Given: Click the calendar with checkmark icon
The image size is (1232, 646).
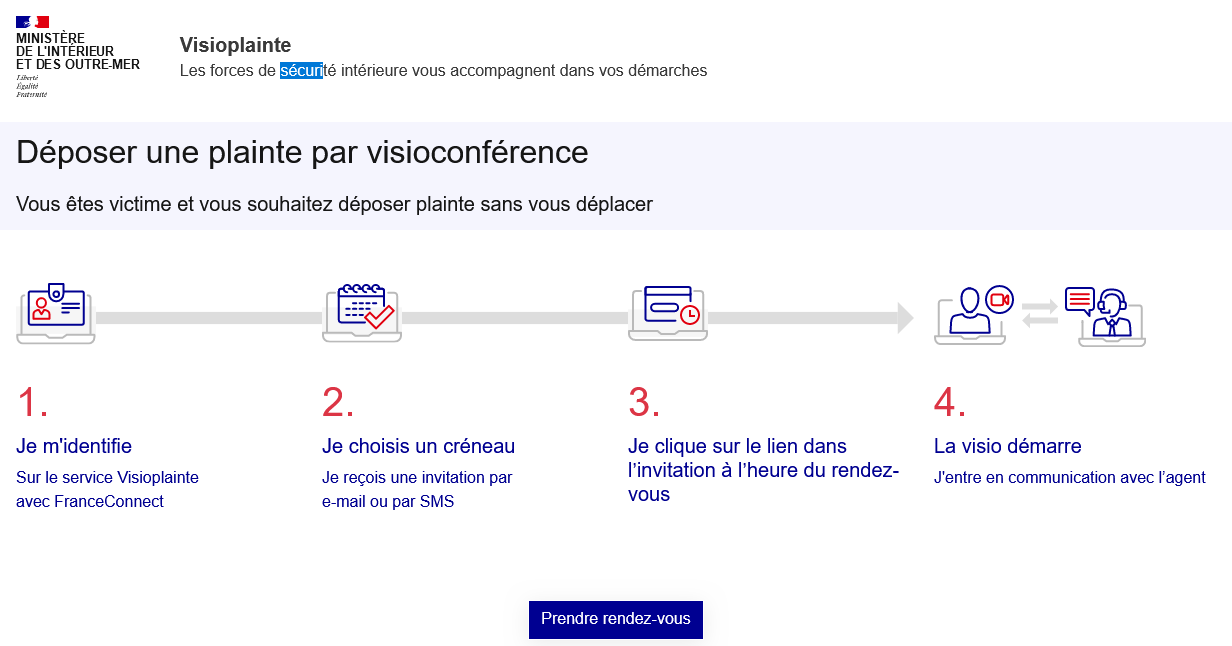Looking at the screenshot, I should coord(362,313).
